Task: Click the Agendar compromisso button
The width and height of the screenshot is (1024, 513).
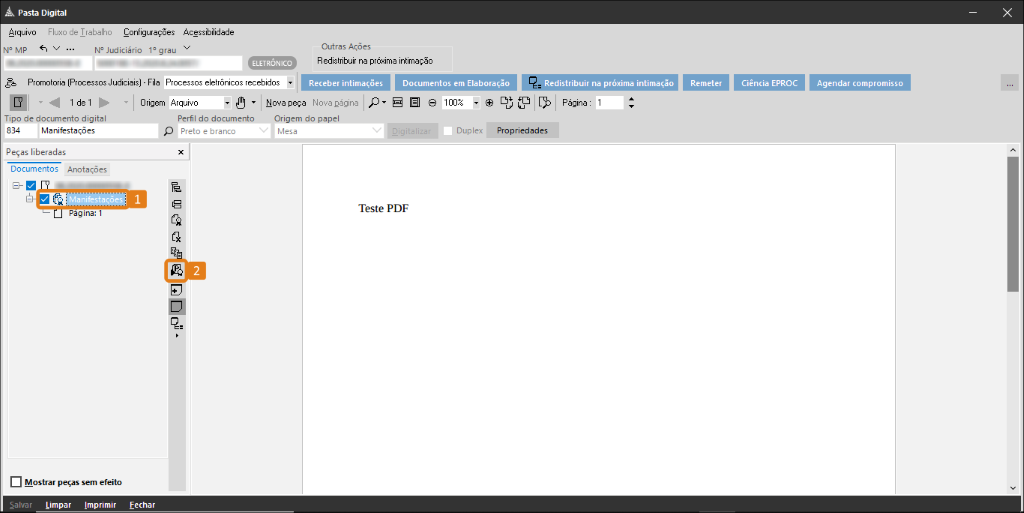Action: pos(859,83)
